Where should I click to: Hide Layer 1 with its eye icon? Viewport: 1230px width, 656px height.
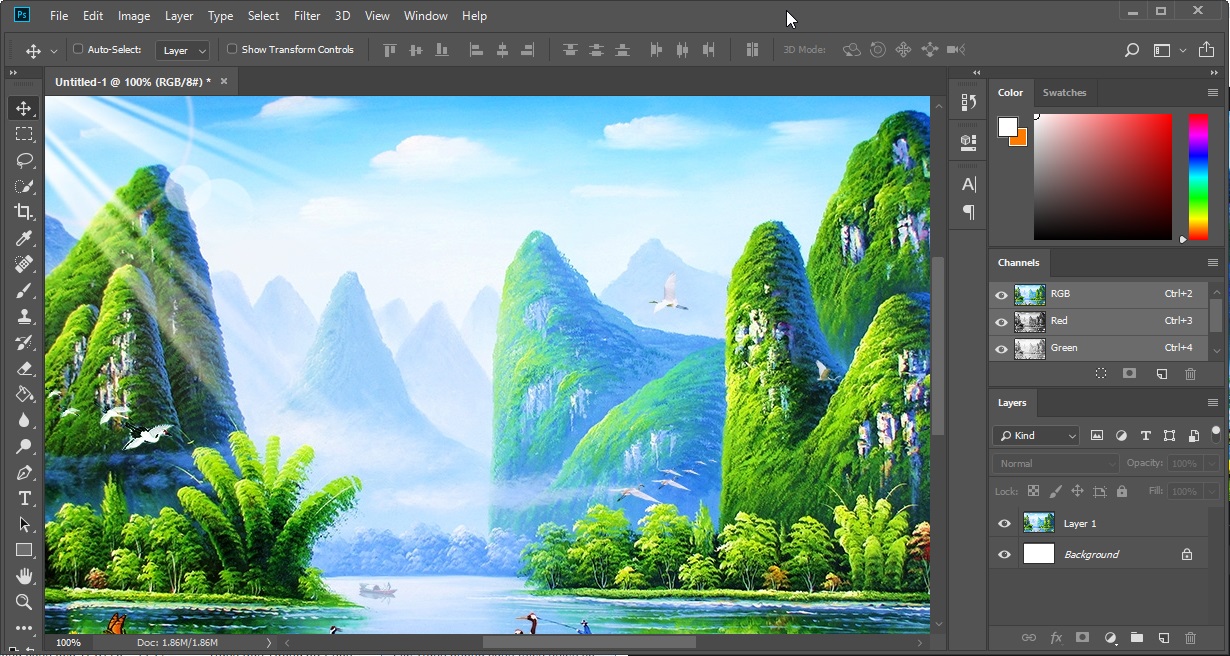[1005, 524]
